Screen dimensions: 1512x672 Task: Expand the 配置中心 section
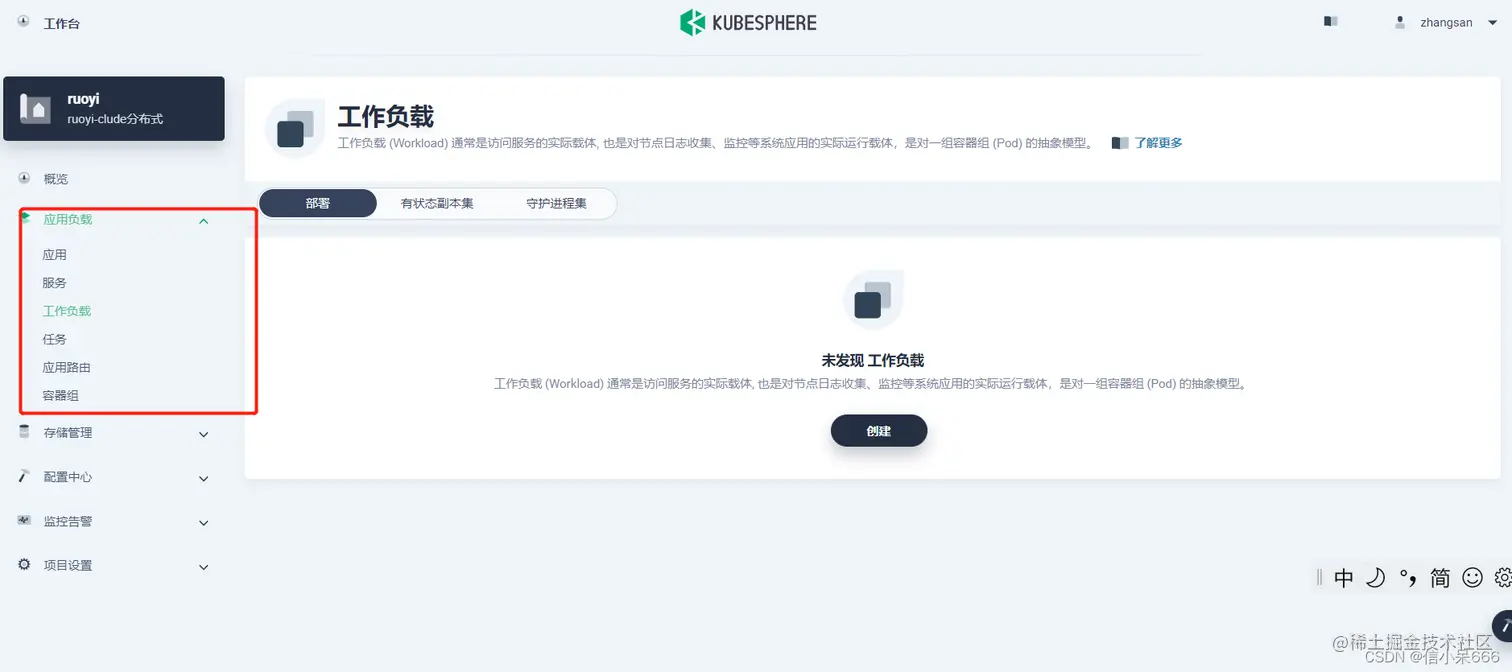click(203, 478)
